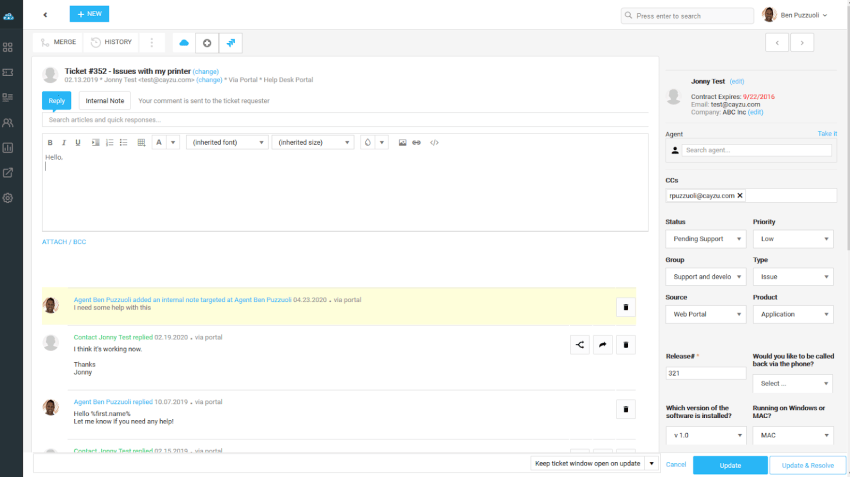
Task: Click the share icon on Jonny's reply
Action: (579, 345)
